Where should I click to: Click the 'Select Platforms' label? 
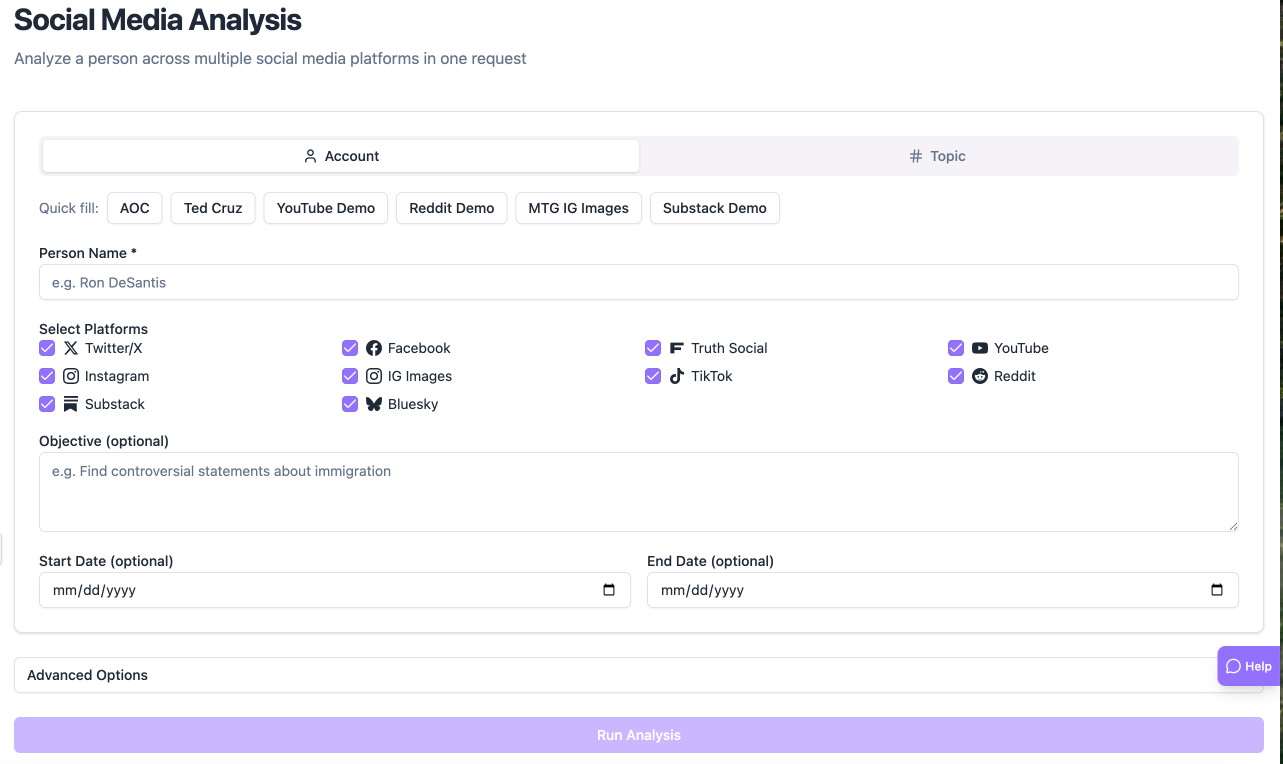[x=93, y=329]
